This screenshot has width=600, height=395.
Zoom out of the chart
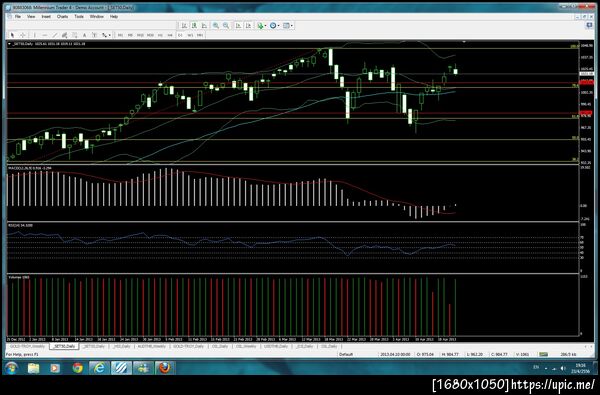click(x=226, y=26)
